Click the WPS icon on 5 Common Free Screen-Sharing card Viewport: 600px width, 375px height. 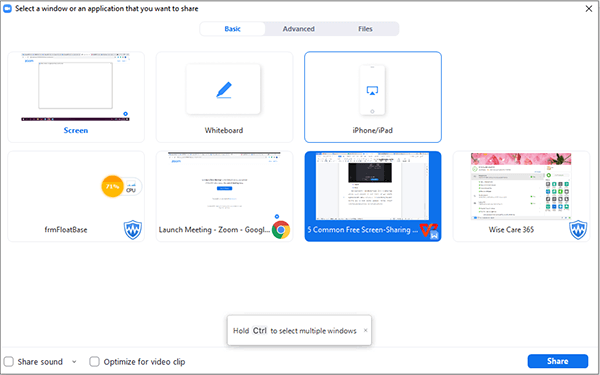(429, 231)
